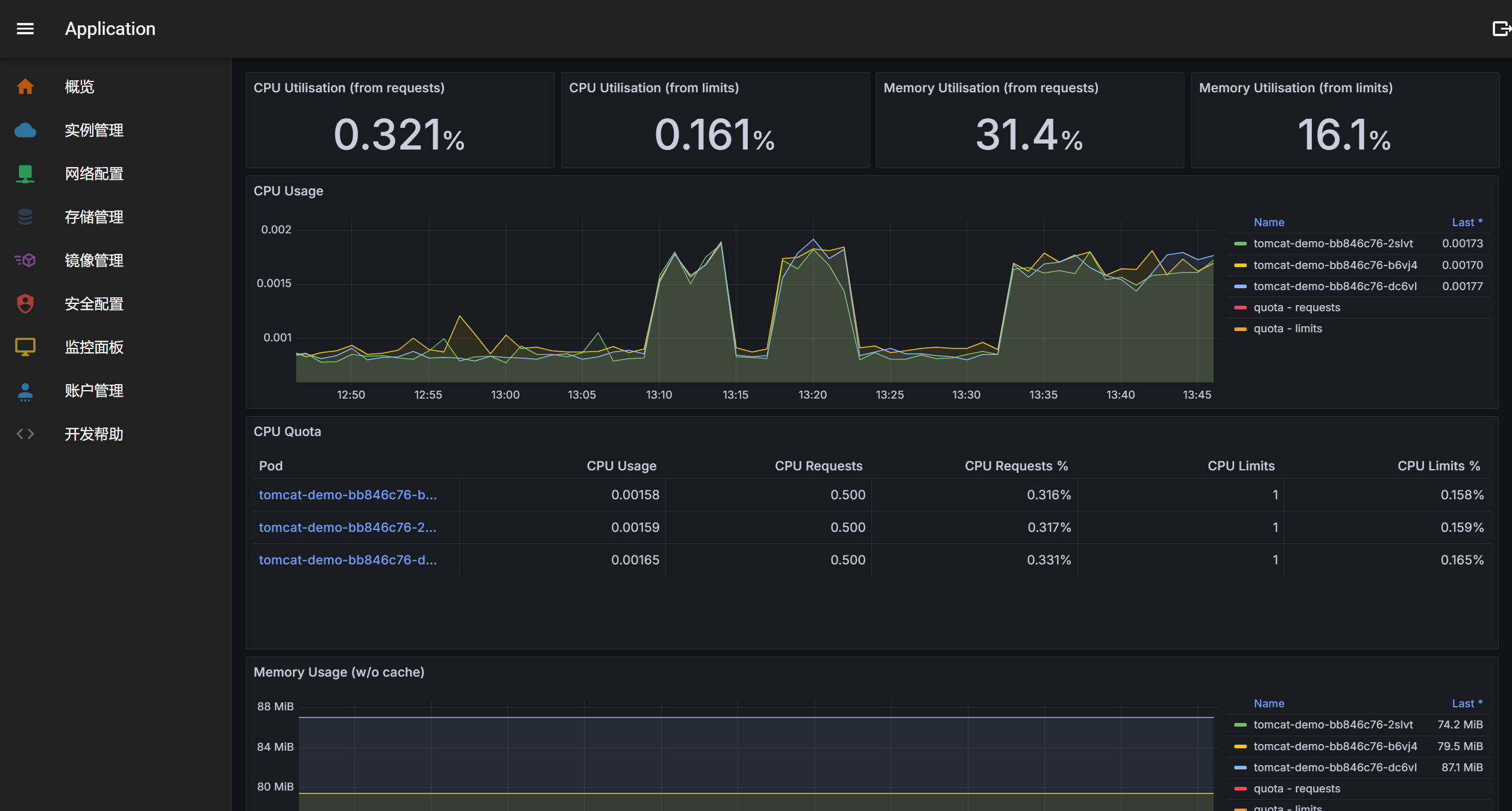The height and width of the screenshot is (811, 1512).
Task: Click the code brackets icon for 开发帮助
Action: 25,434
